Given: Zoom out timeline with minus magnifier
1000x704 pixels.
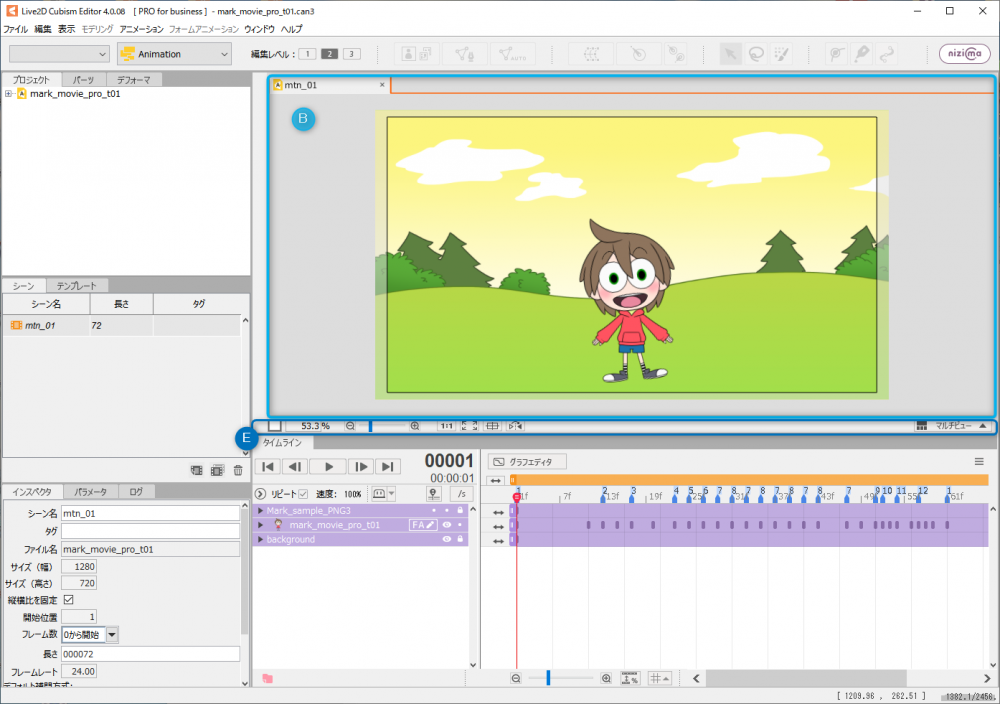Looking at the screenshot, I should pos(516,678).
